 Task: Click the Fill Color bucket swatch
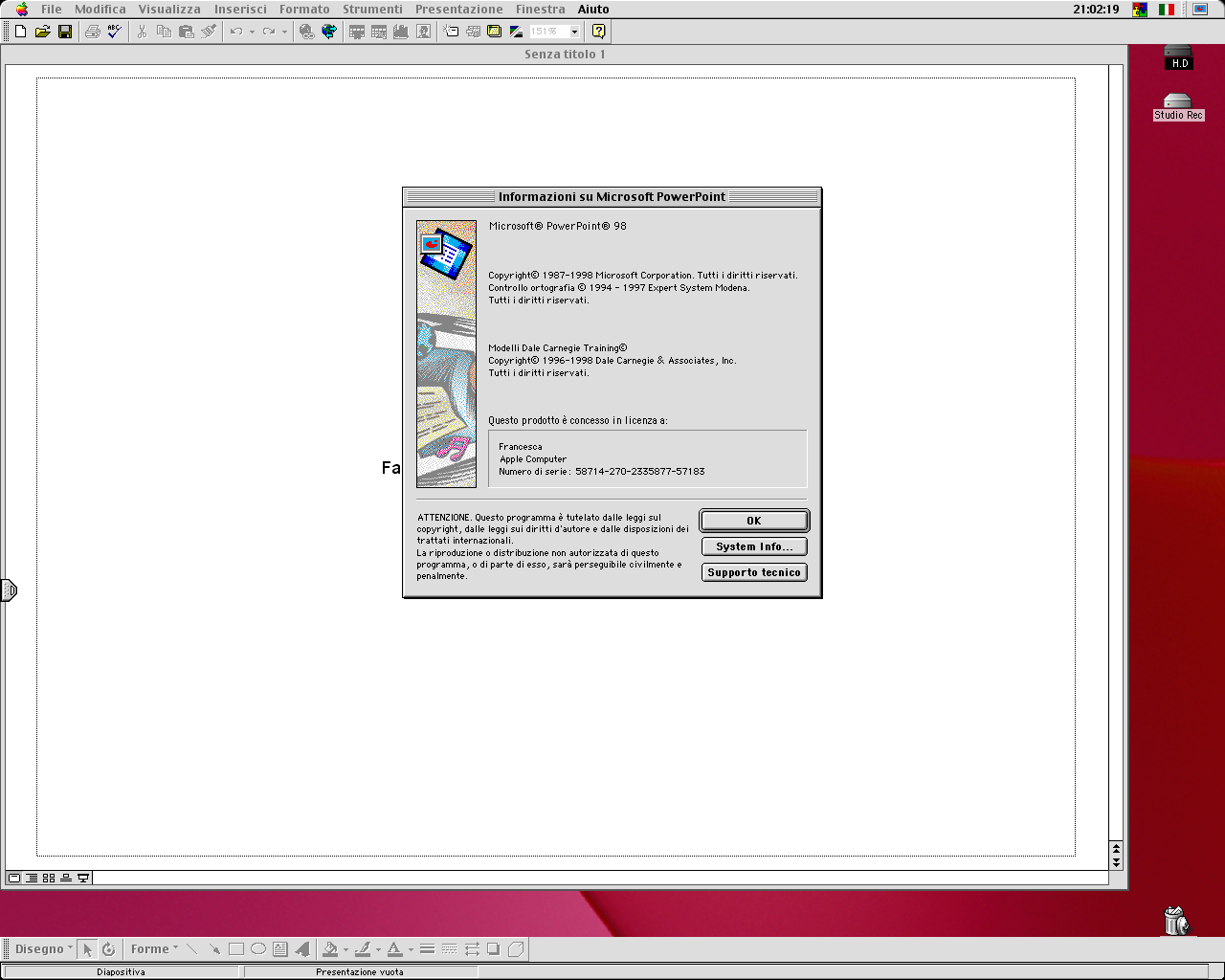click(x=330, y=949)
